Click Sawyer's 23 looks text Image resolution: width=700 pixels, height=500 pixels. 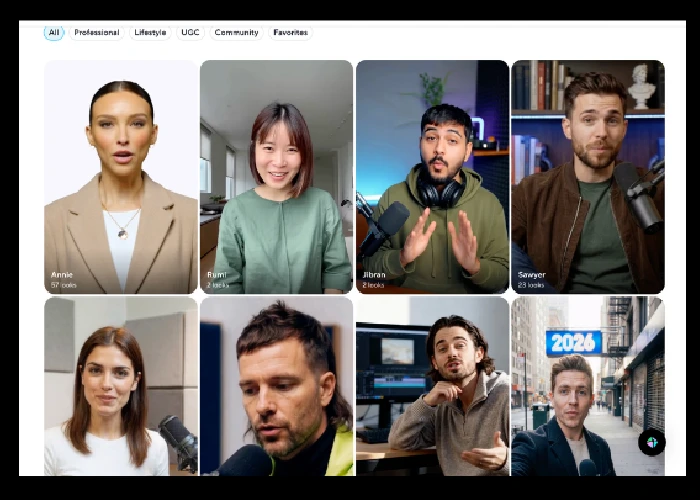(531, 285)
